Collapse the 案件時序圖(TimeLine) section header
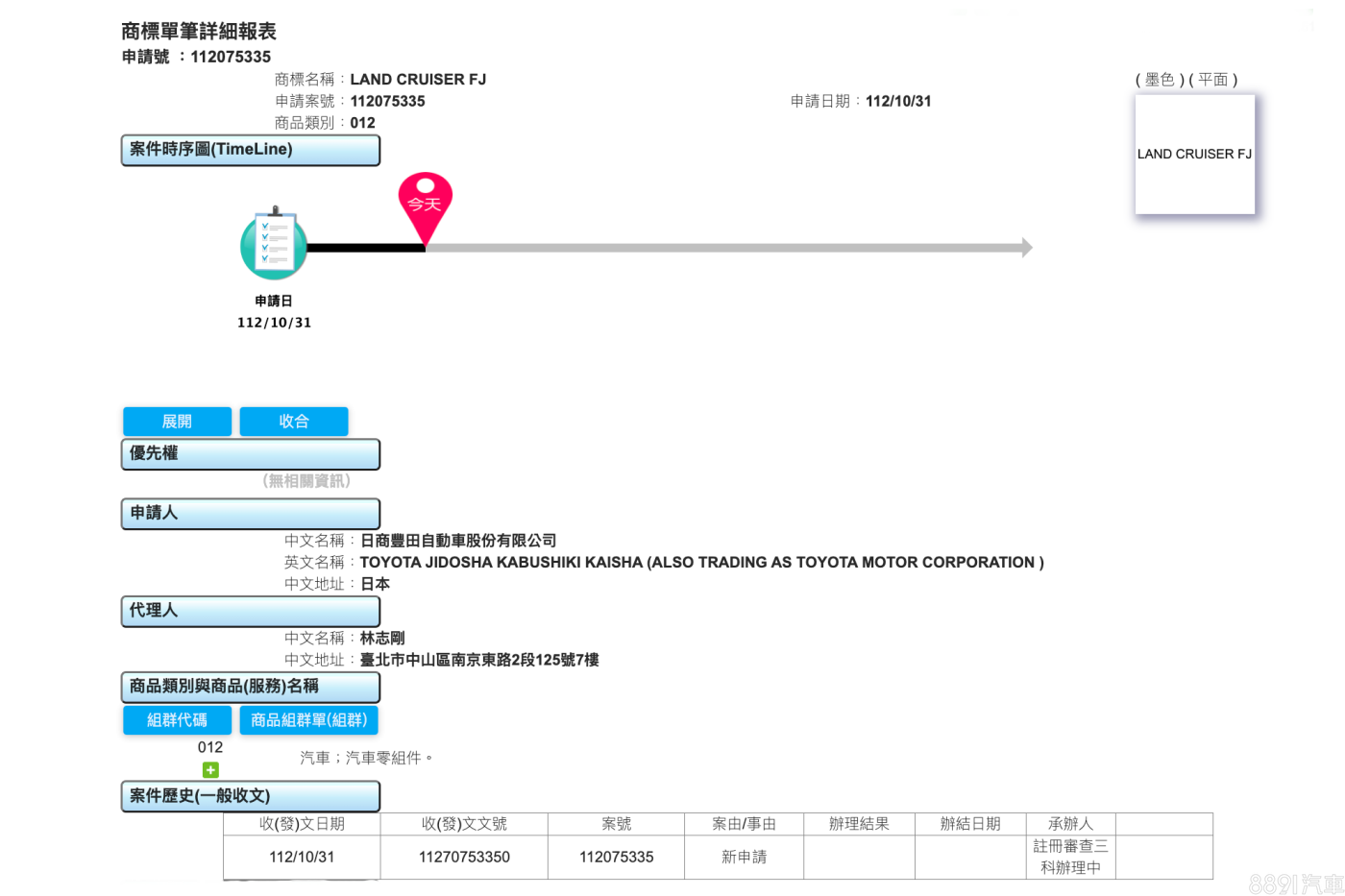The image size is (1345, 896). click(251, 150)
